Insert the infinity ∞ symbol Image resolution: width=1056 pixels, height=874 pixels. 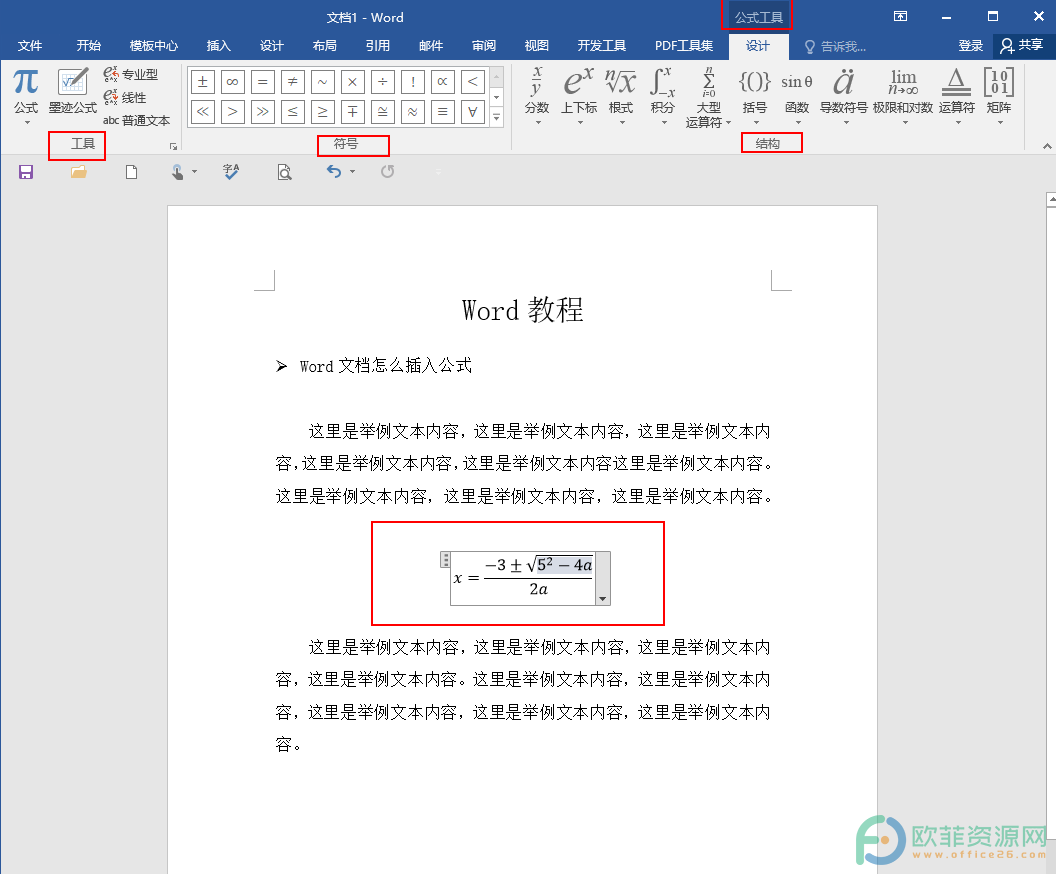pyautogui.click(x=232, y=82)
